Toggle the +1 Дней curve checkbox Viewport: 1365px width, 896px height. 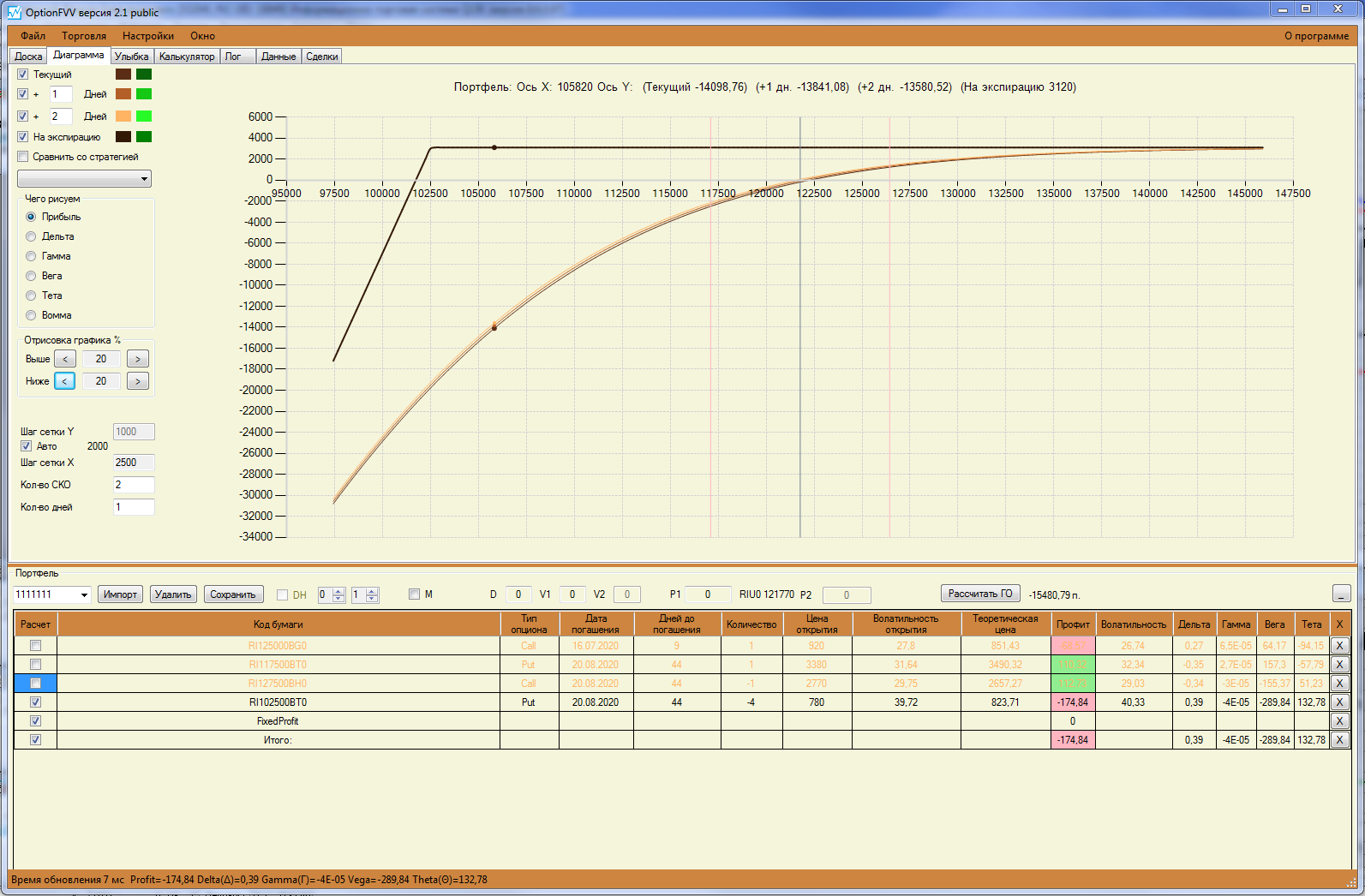[23, 94]
